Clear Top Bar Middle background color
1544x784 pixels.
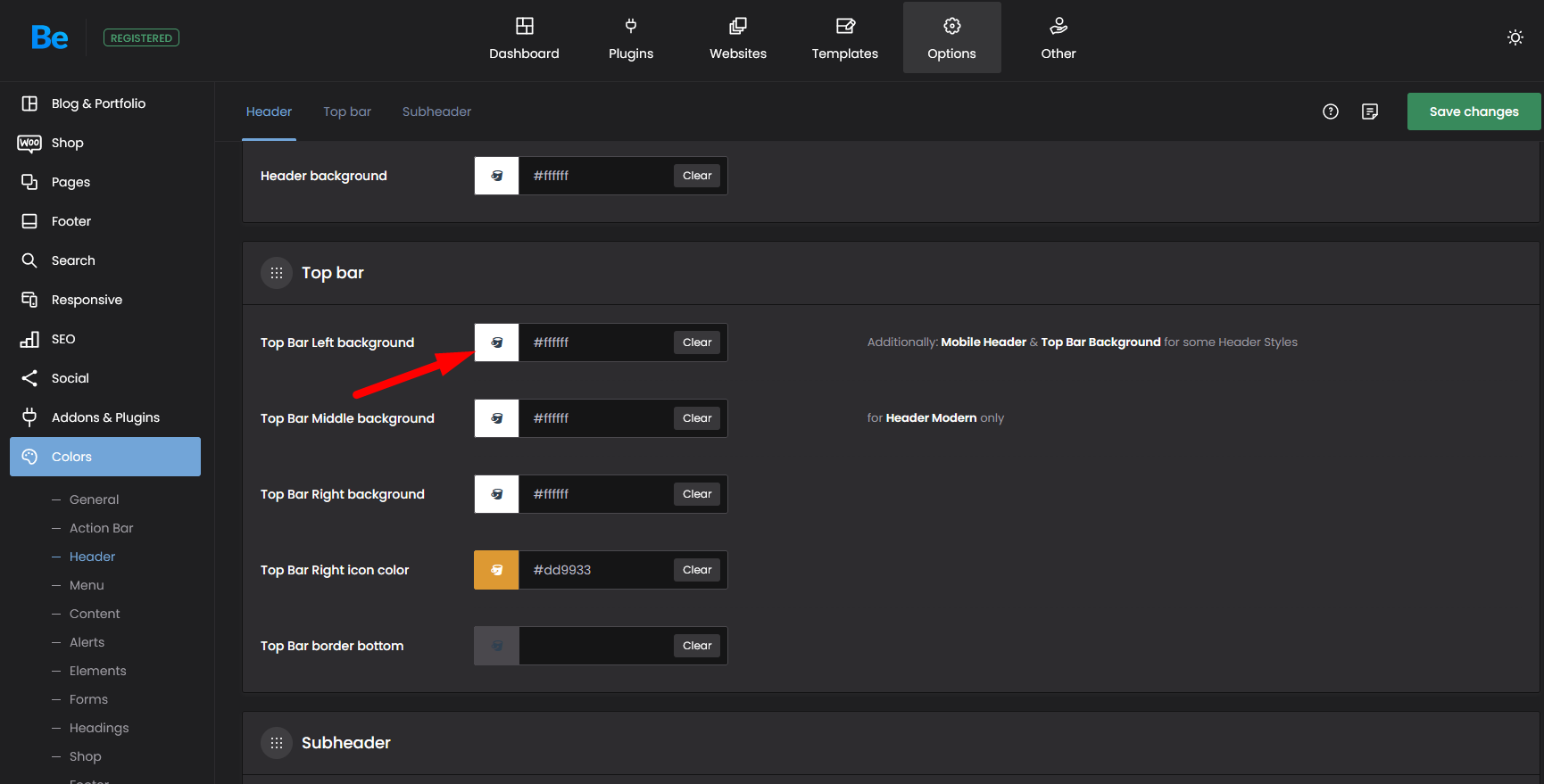(x=697, y=418)
